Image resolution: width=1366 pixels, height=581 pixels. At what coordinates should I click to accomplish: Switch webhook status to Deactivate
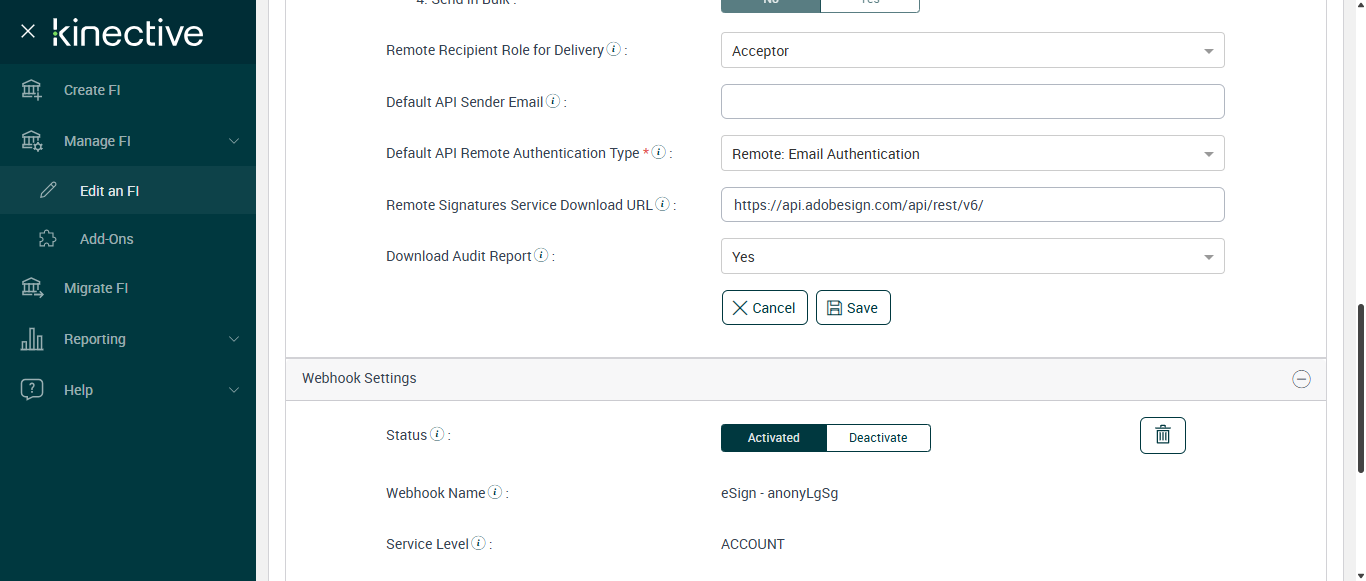click(x=878, y=438)
